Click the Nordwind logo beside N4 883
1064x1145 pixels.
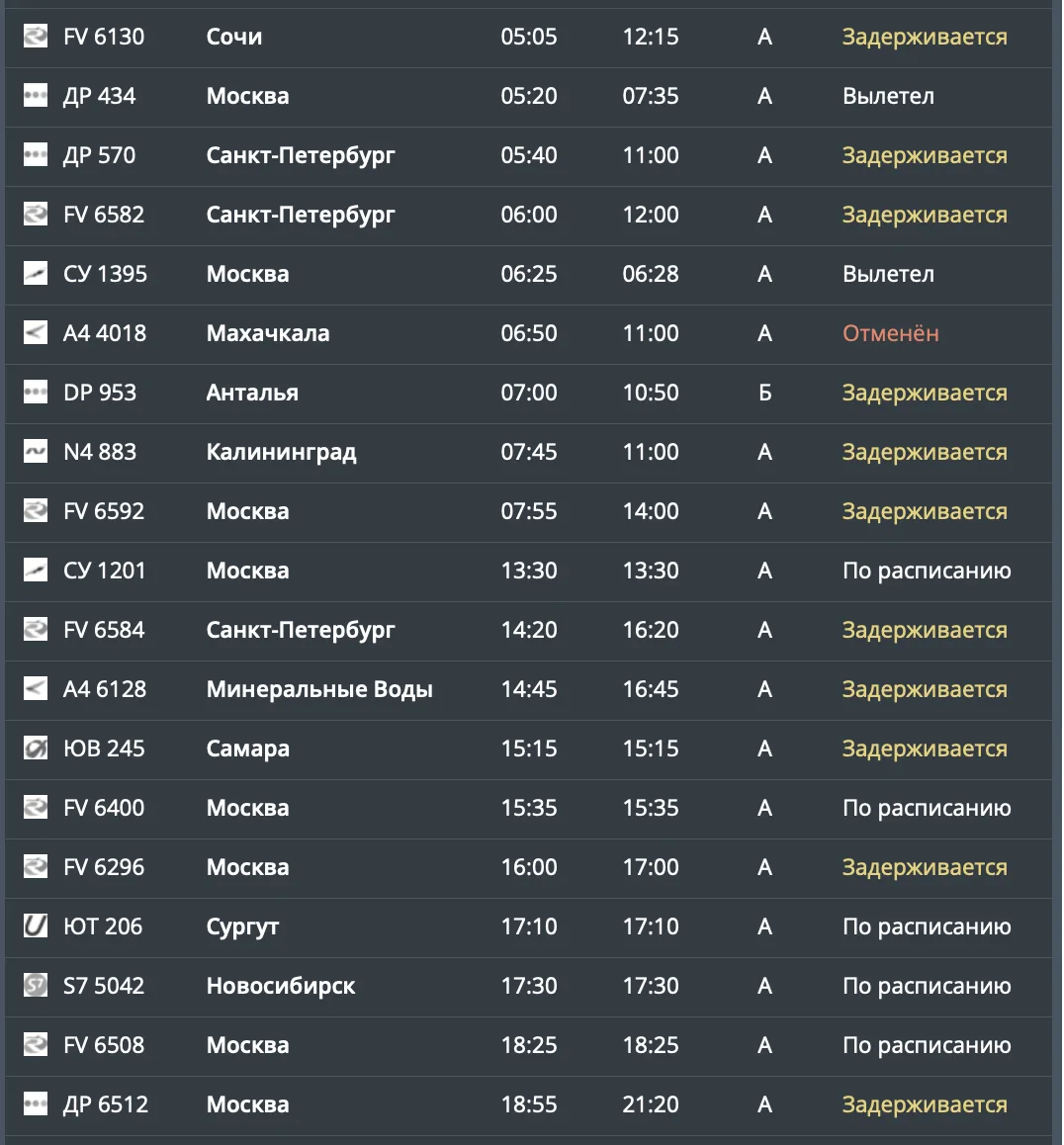[35, 451]
